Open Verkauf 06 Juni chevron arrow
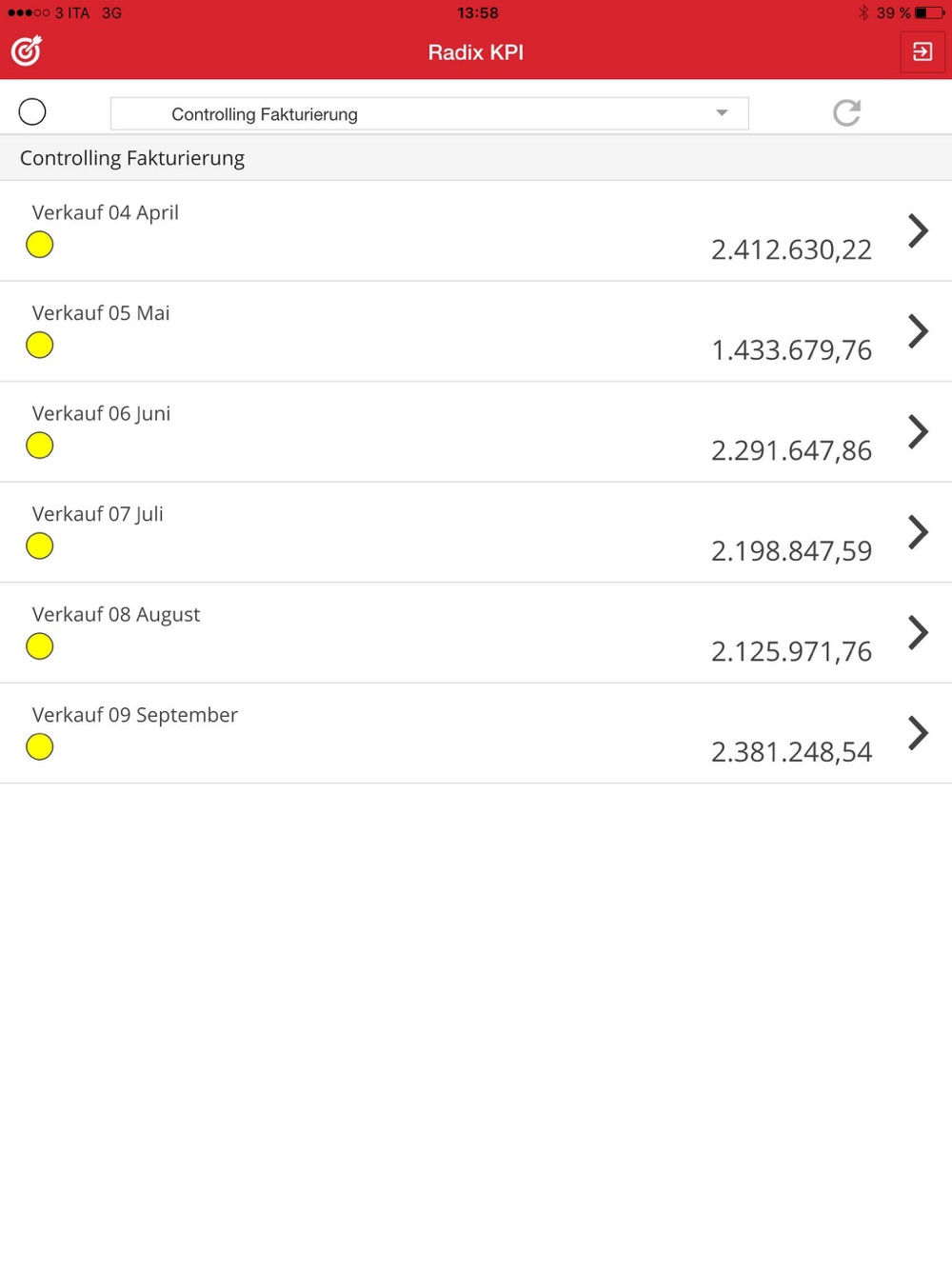This screenshot has width=952, height=1270. click(918, 431)
